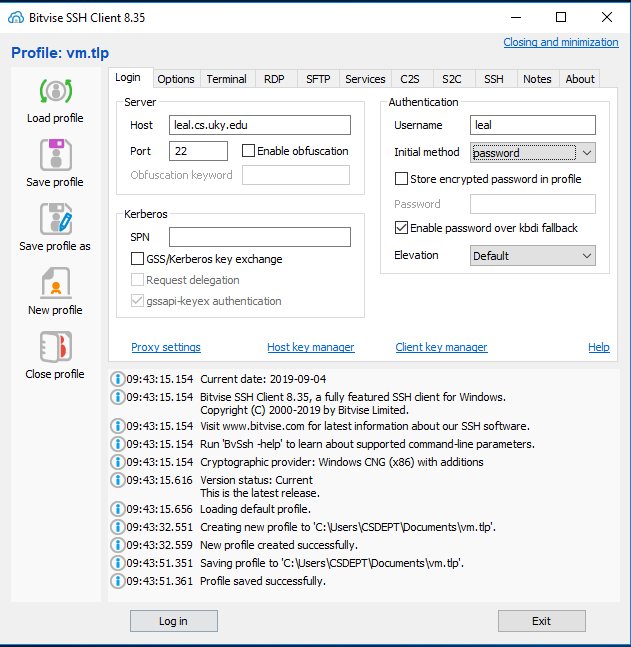Tick GSS/Kerberos key exchange checkbox
The height and width of the screenshot is (647, 631).
click(x=137, y=259)
